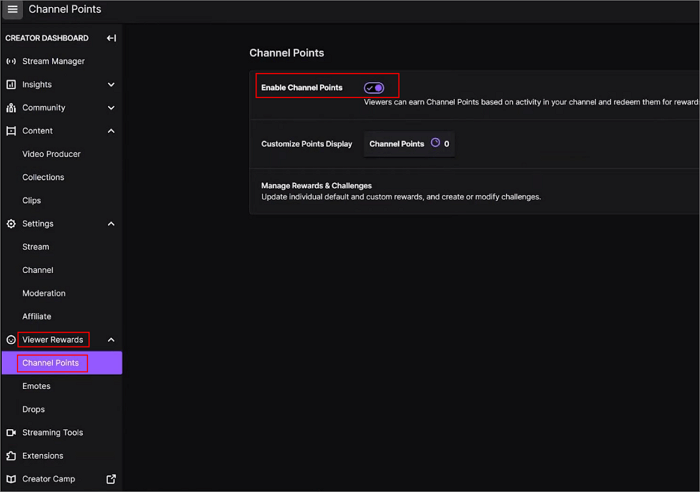Click the Settings label
This screenshot has height=492, width=700.
pyautogui.click(x=38, y=224)
